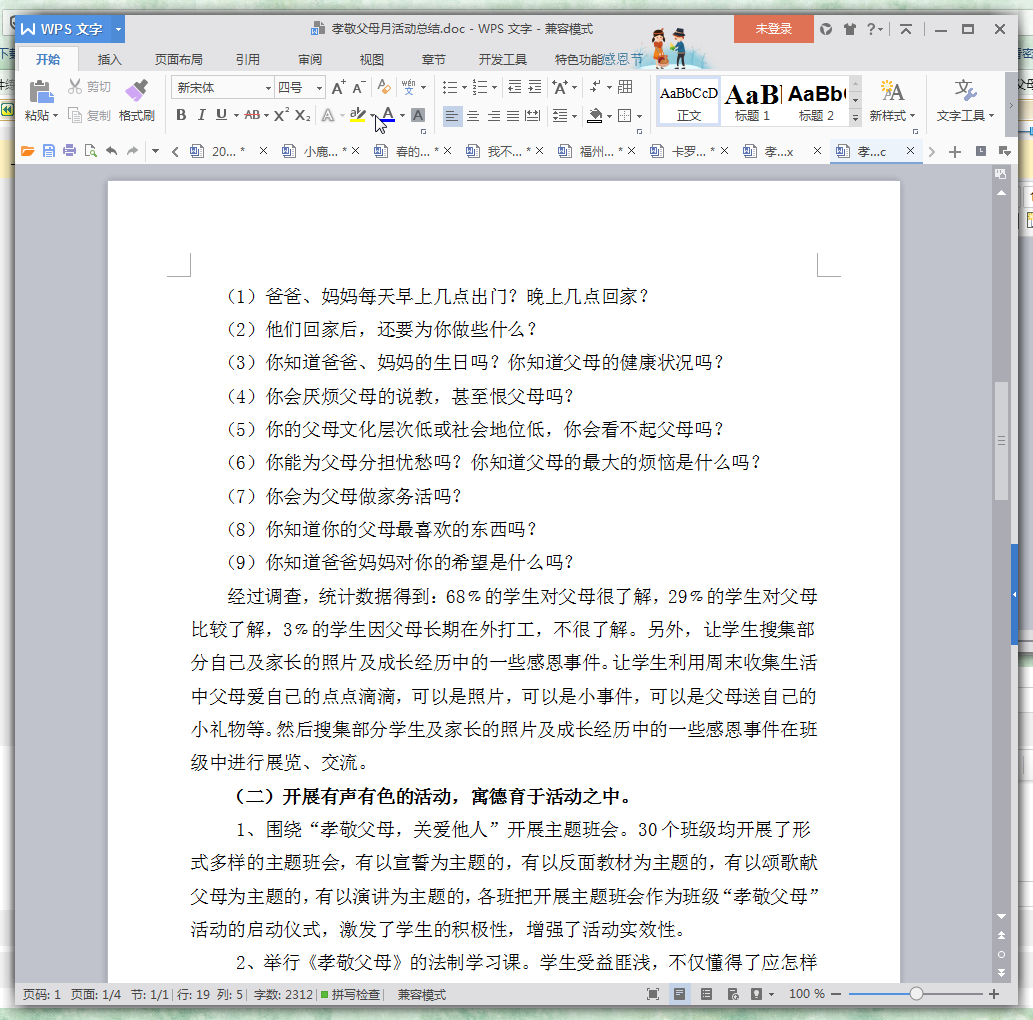Expand the highlight color dropdown arrow

click(x=373, y=116)
